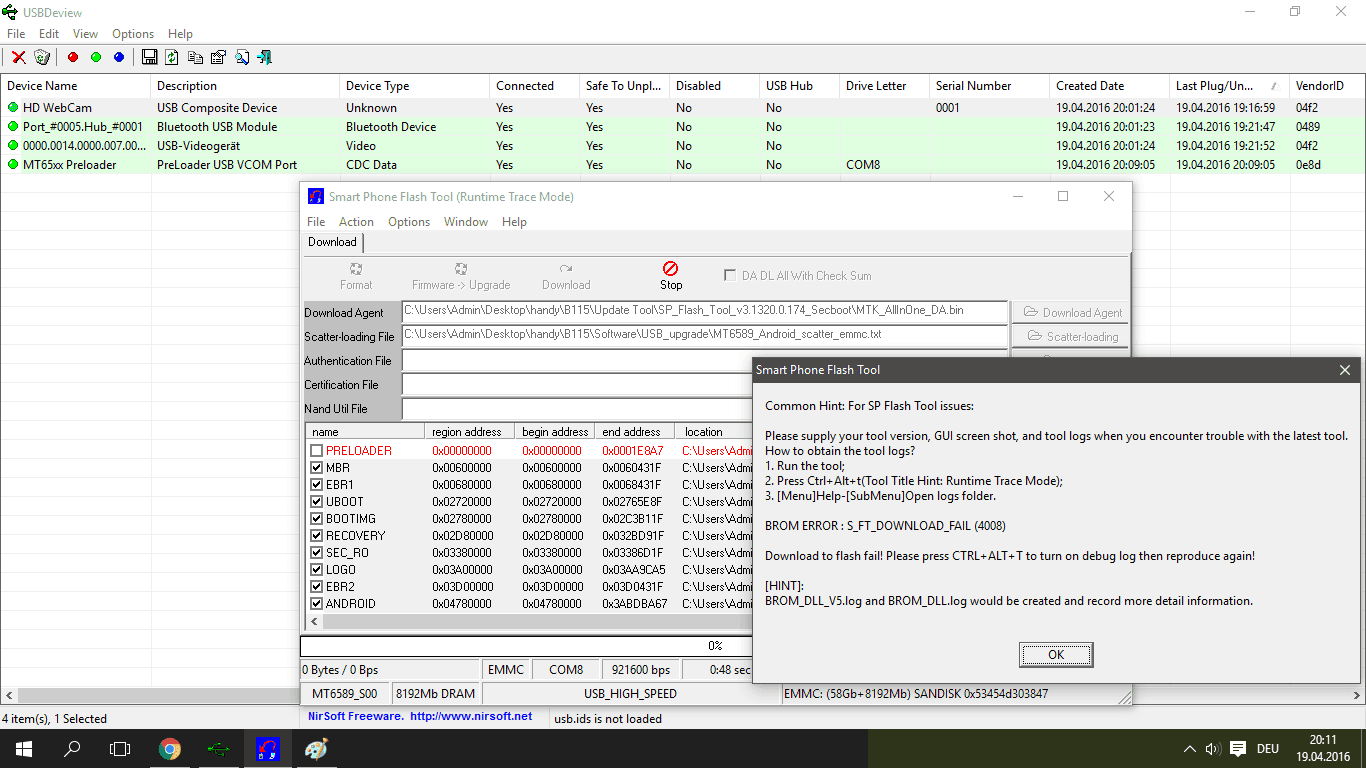This screenshot has width=1366, height=768.
Task: Open Chrome from the taskbar
Action: pos(170,748)
